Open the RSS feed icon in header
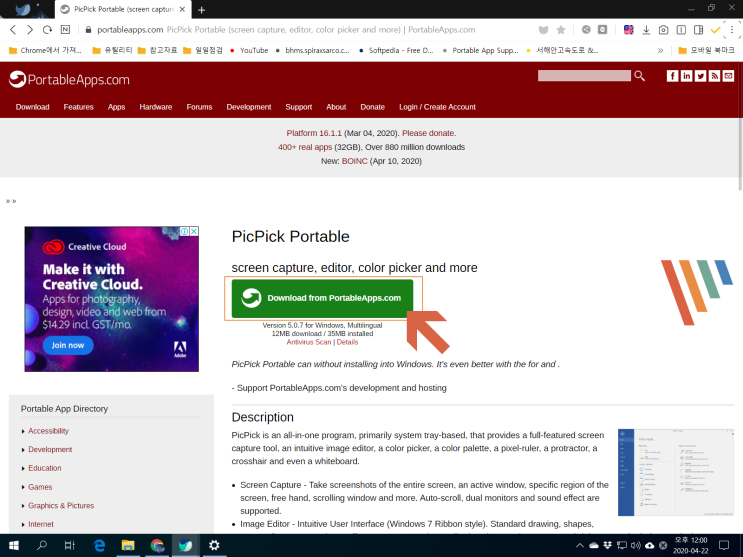 tap(715, 76)
